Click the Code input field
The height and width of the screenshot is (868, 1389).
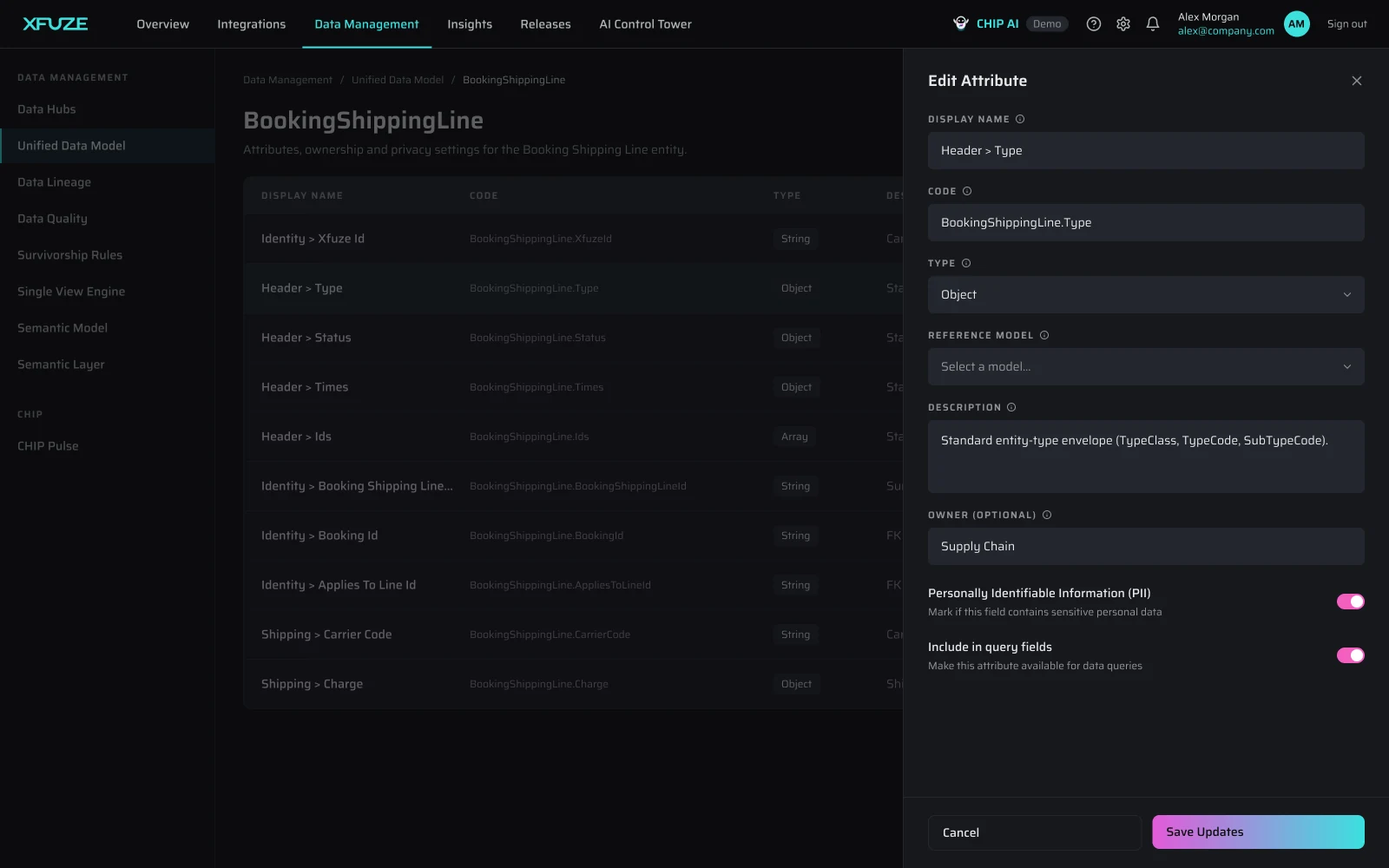1146,222
